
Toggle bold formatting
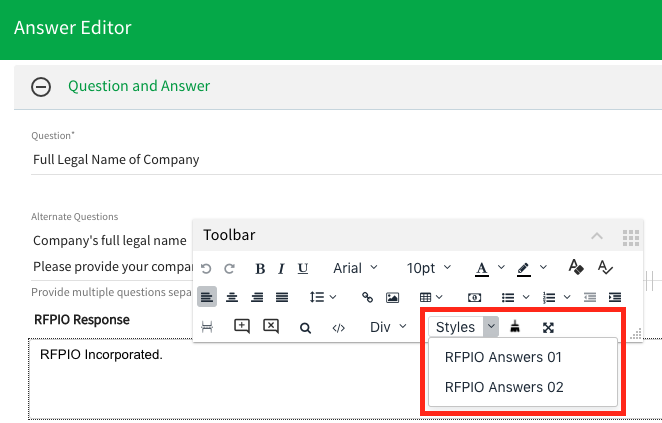tap(260, 268)
